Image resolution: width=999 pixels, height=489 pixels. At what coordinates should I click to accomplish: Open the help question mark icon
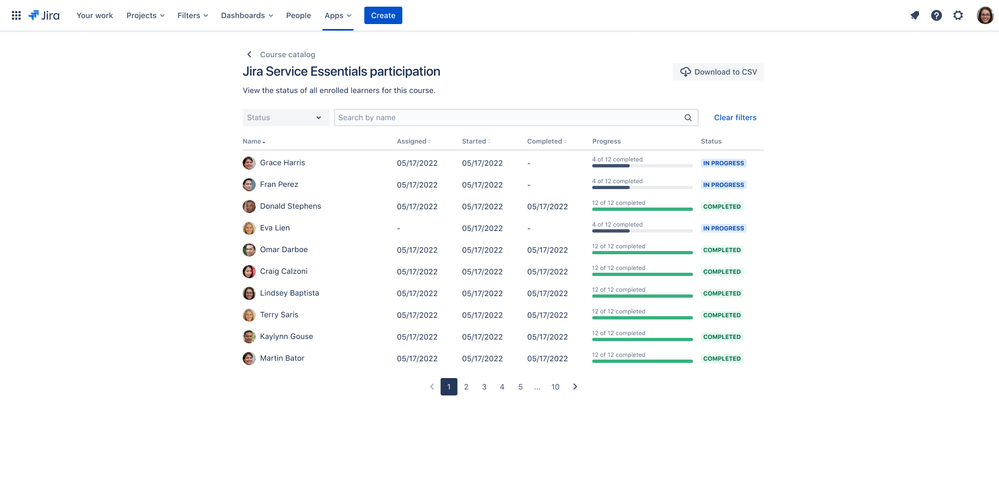(937, 15)
